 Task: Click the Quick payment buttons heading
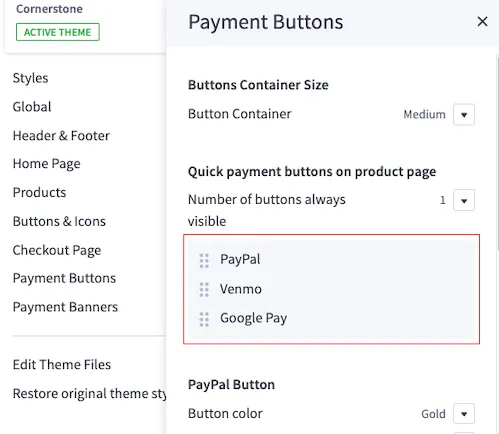(312, 172)
